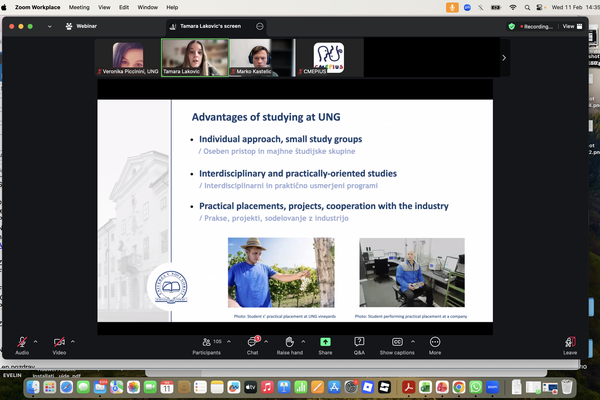Click the Recording indicator

[536, 26]
